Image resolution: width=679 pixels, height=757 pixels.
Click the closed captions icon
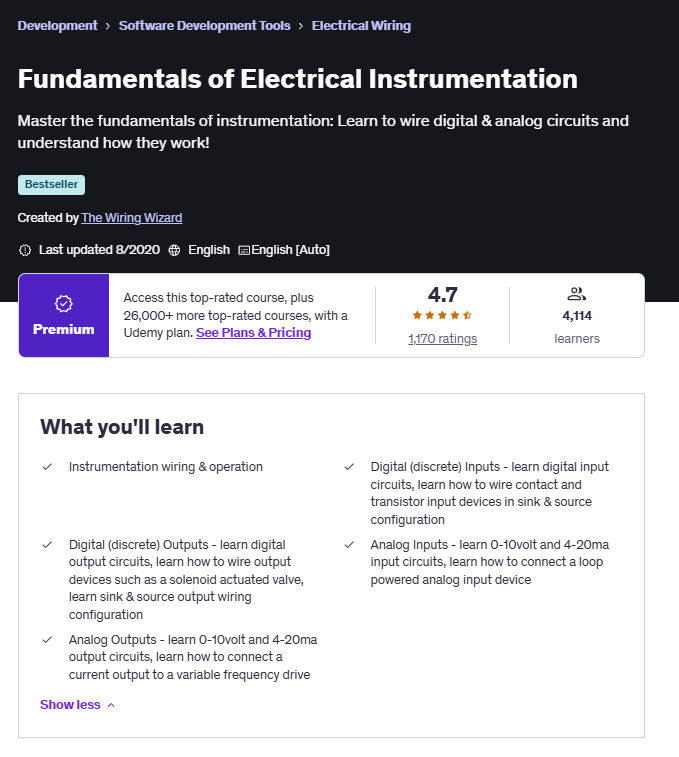click(x=243, y=249)
